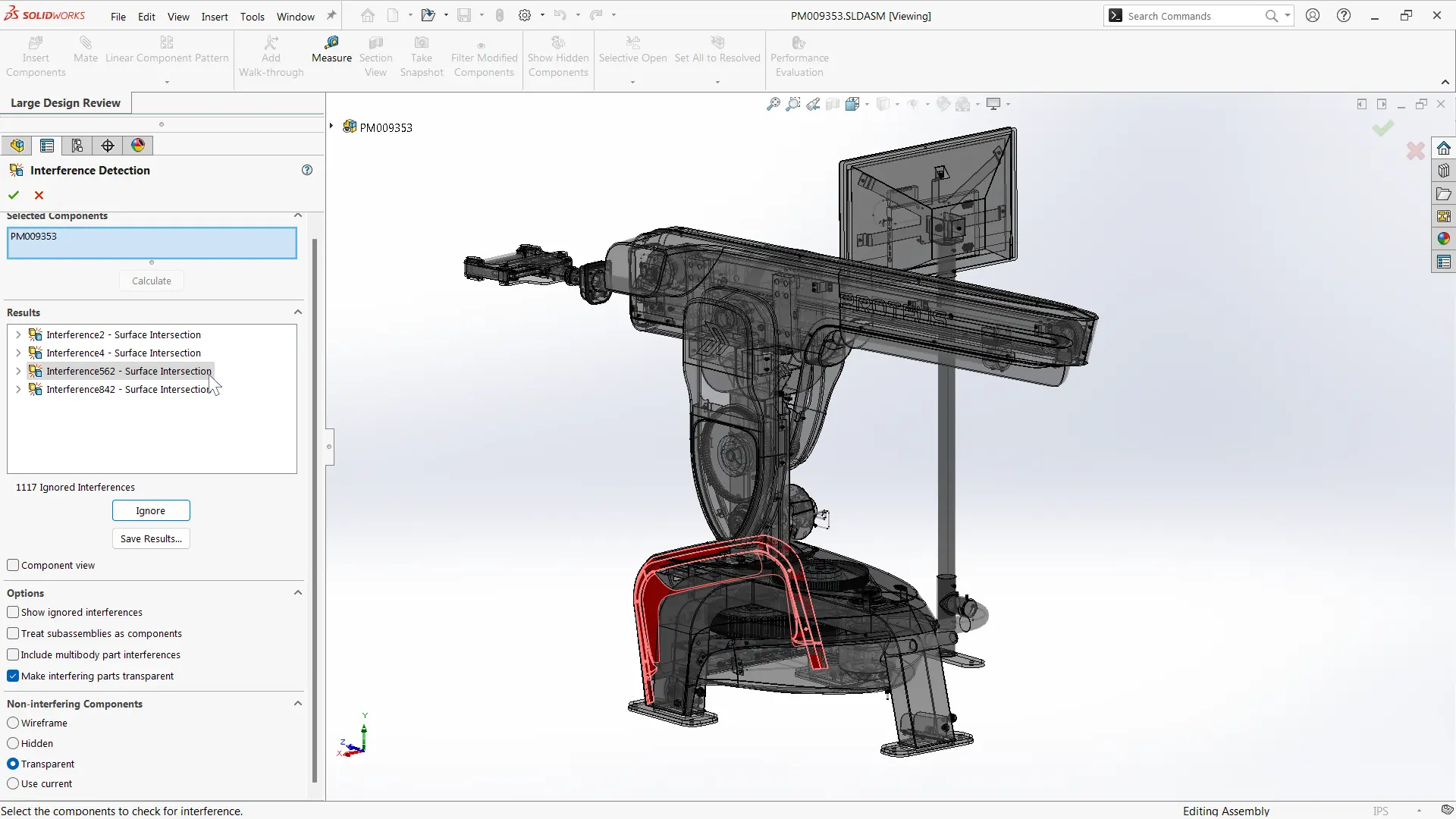This screenshot has width=1456, height=819.
Task: Toggle Include multibody part interferences
Action: click(x=14, y=654)
